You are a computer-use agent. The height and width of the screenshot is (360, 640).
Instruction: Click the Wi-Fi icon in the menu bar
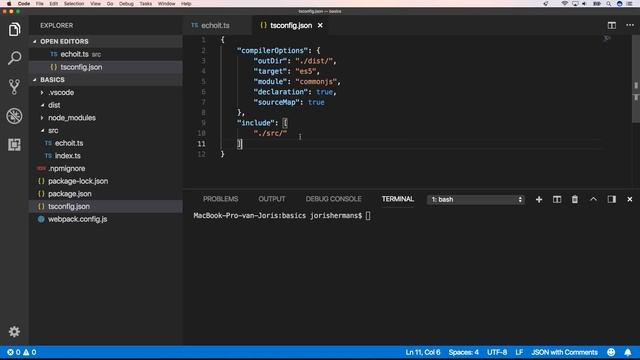[x=564, y=3]
